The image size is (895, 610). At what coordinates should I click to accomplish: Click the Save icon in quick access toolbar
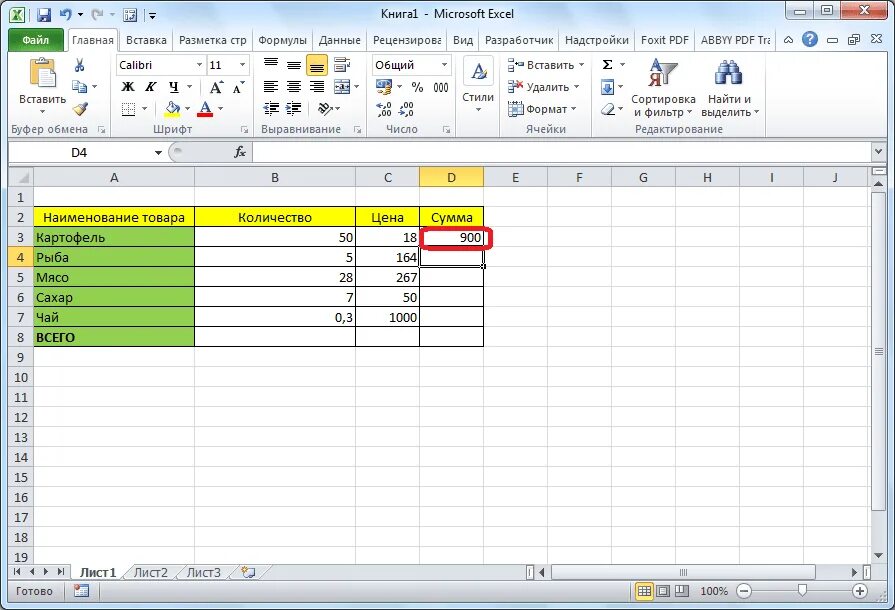pos(43,14)
